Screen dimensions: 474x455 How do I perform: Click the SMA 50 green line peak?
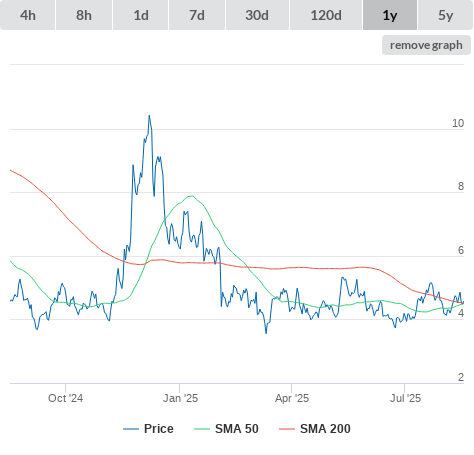coord(192,196)
